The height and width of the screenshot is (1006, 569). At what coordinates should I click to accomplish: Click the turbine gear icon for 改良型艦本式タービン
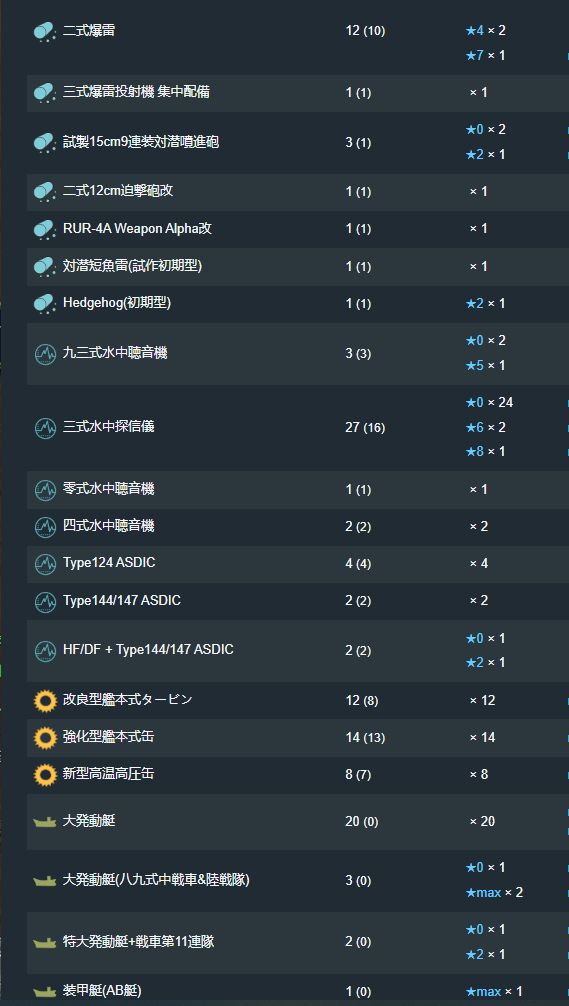45,701
